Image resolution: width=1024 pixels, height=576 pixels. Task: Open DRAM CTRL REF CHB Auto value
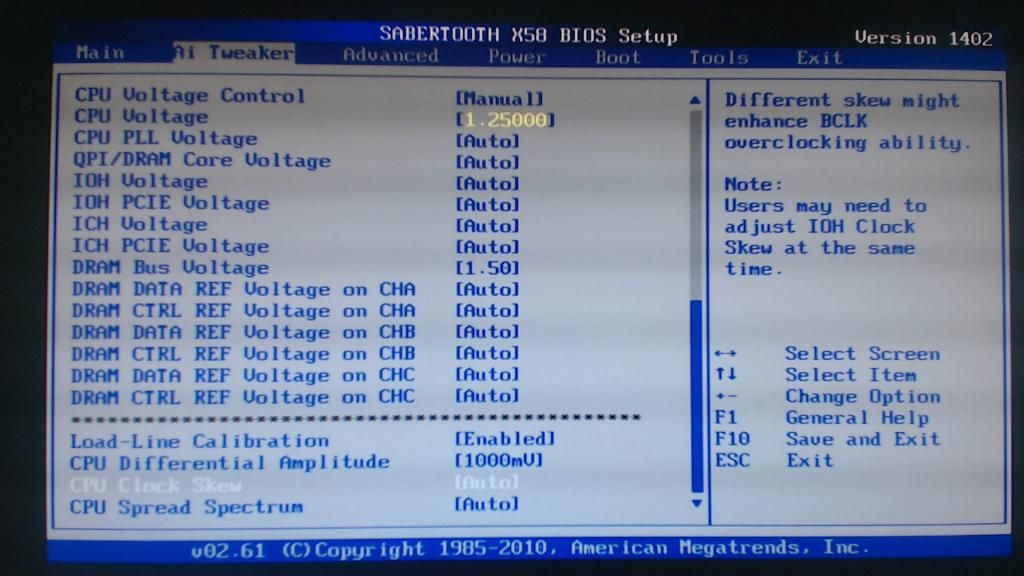[487, 353]
